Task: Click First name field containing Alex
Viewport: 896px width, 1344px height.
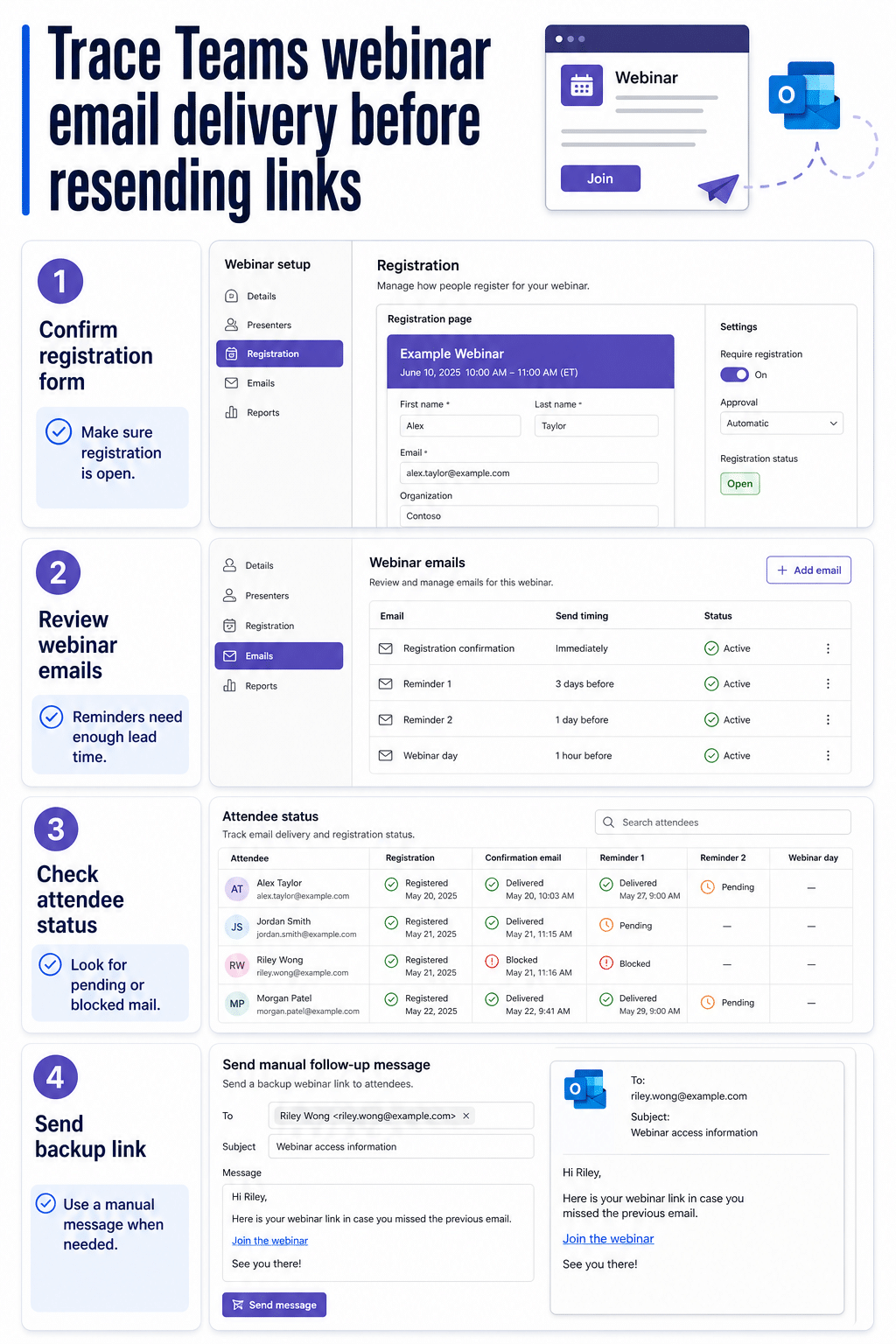Action: [460, 426]
